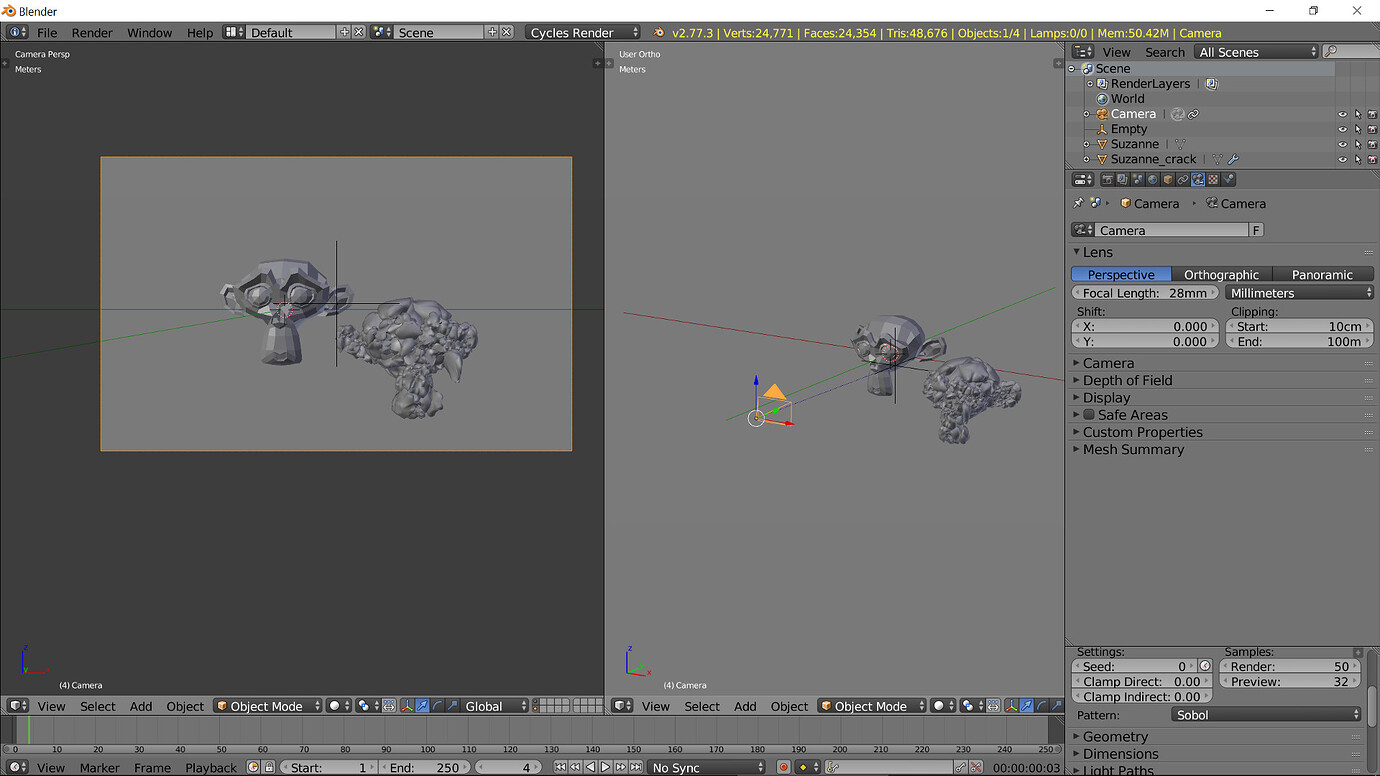The height and width of the screenshot is (776, 1380).
Task: Open the timeline Marker menu
Action: pyautogui.click(x=99, y=767)
